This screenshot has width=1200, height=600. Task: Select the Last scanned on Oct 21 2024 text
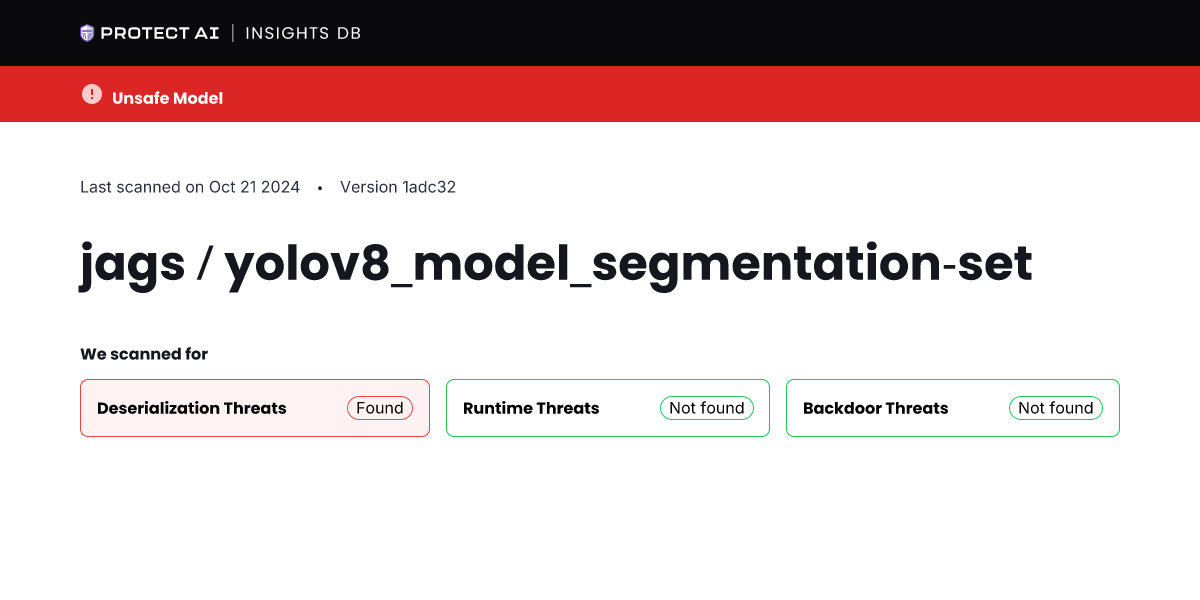(x=190, y=187)
